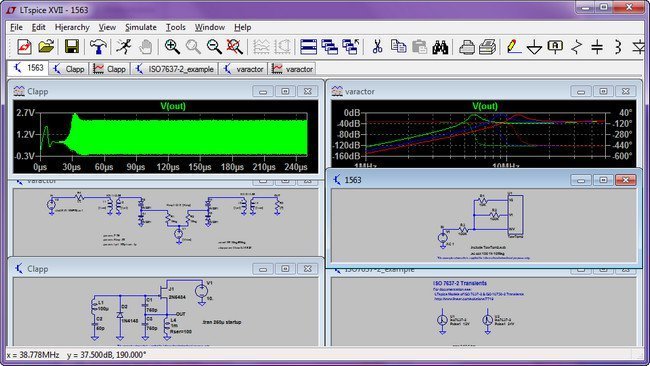Open the View menu
650x366 pixels.
point(107,27)
